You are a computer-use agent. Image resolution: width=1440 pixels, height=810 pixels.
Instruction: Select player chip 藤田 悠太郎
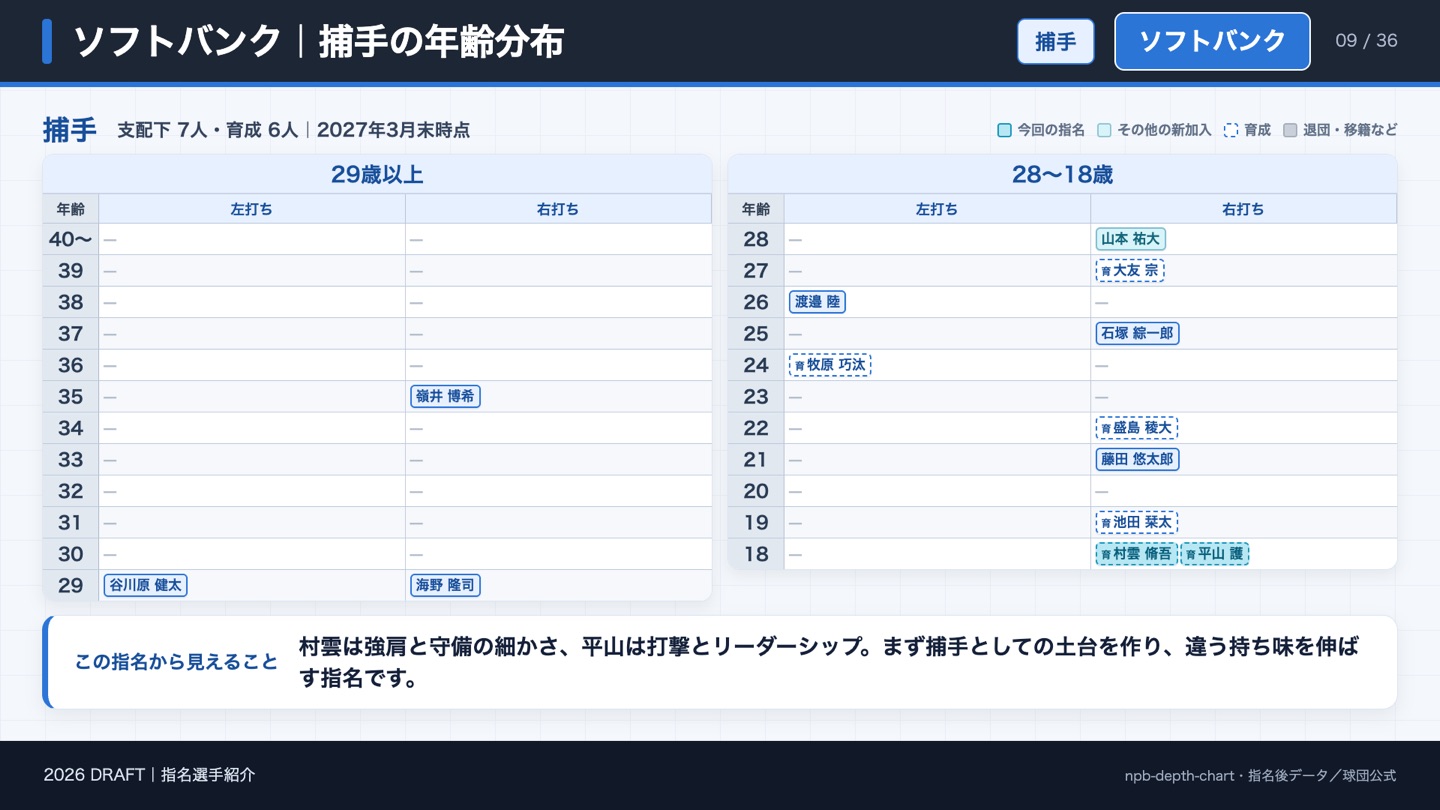(1137, 459)
